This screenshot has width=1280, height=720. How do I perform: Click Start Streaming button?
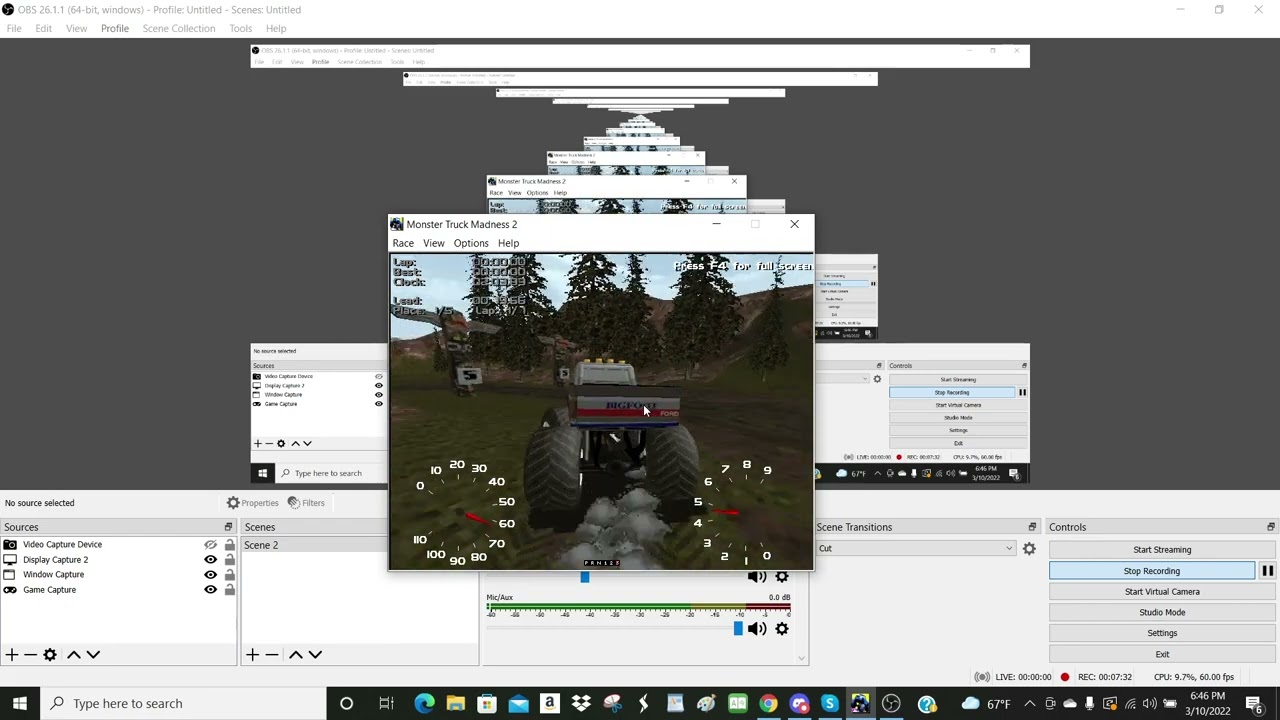coord(1162,550)
